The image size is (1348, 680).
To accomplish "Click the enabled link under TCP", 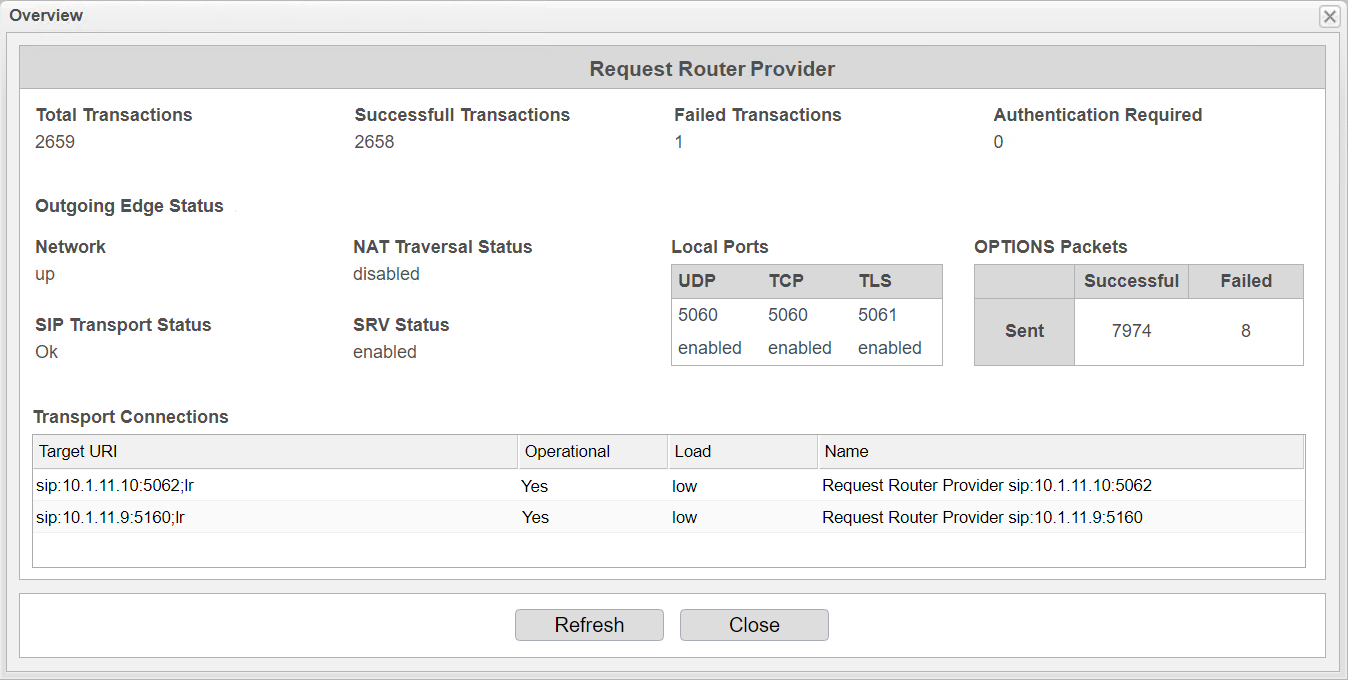I will click(800, 347).
